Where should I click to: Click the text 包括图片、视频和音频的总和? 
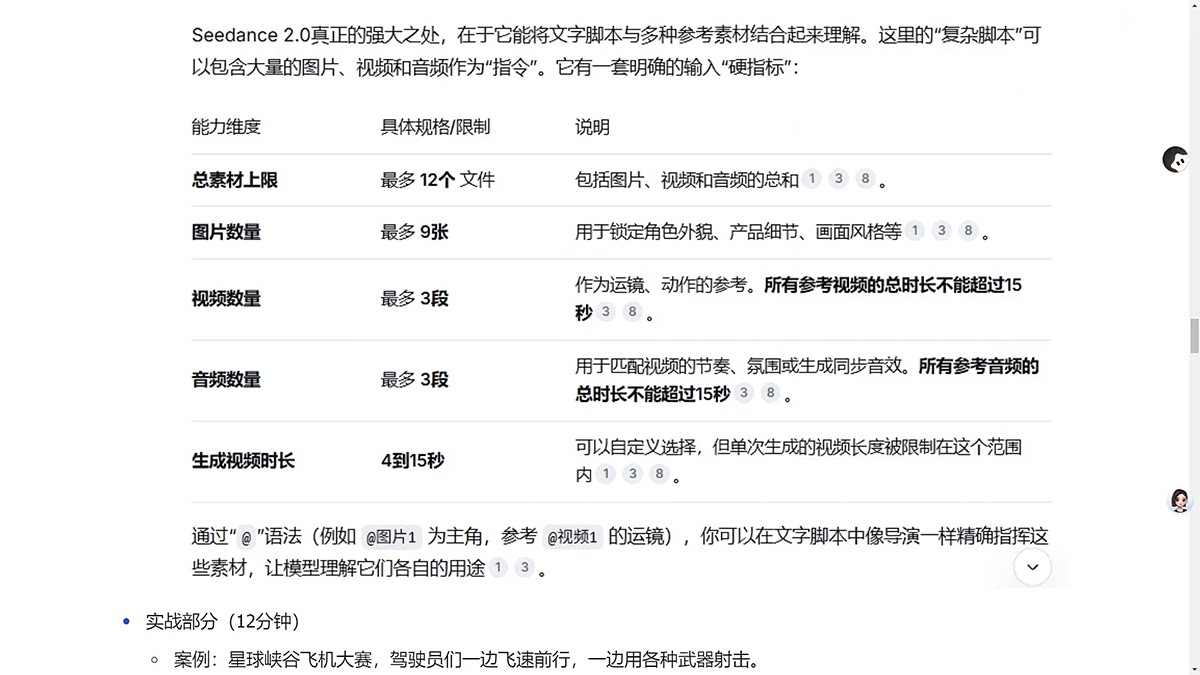tap(687, 180)
